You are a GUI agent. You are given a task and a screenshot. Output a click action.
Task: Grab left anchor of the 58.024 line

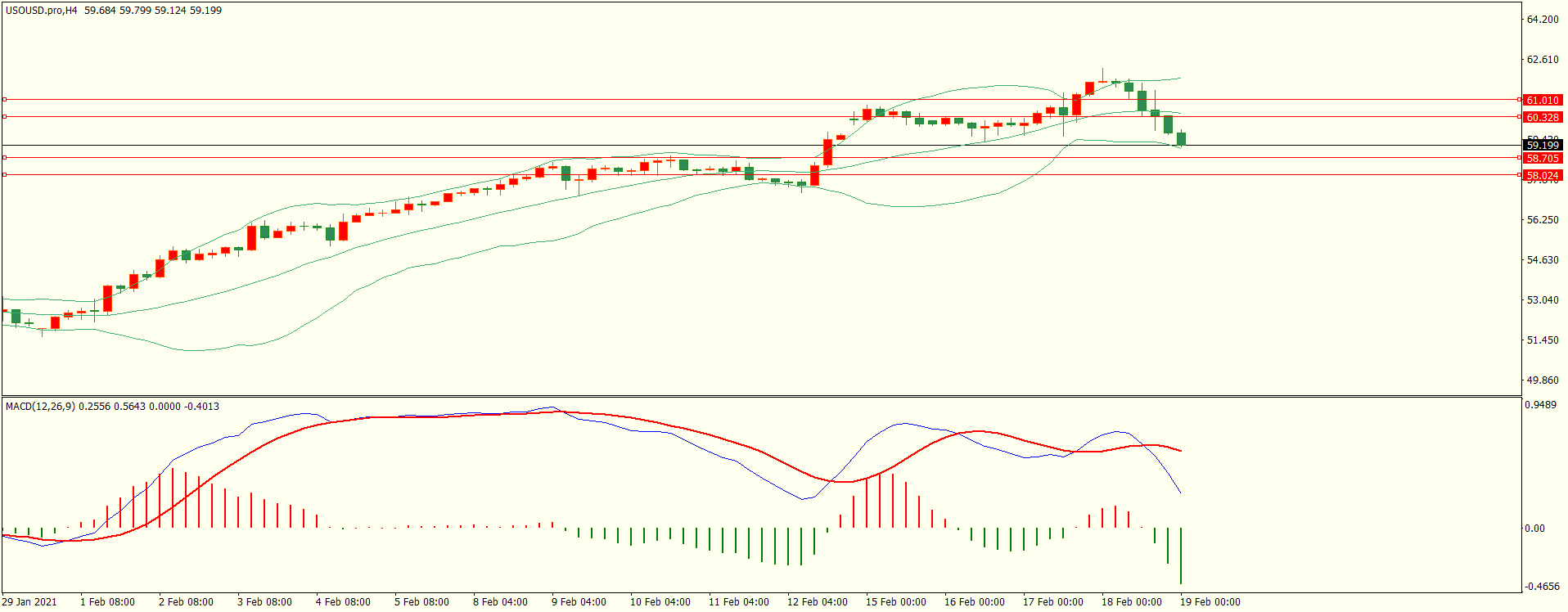pos(4,174)
